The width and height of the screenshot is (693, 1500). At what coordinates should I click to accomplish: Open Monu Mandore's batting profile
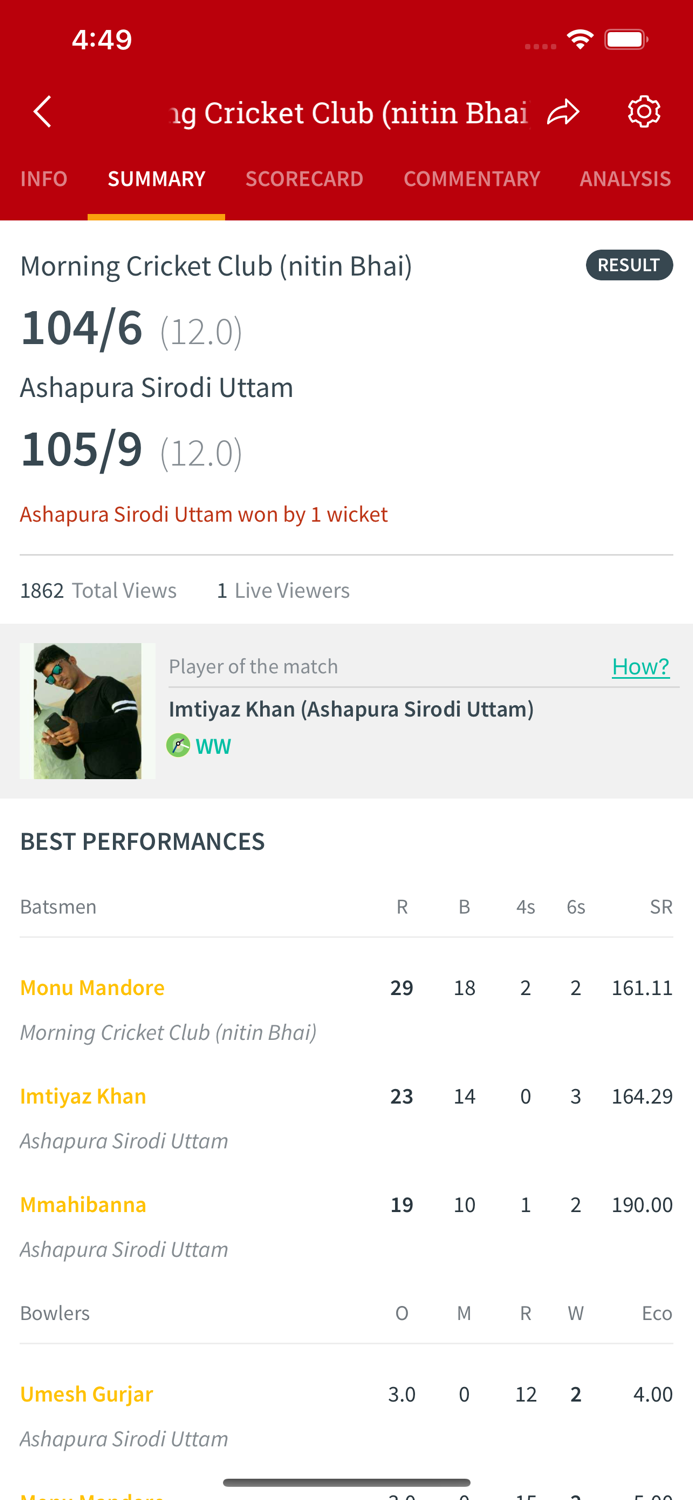point(92,988)
